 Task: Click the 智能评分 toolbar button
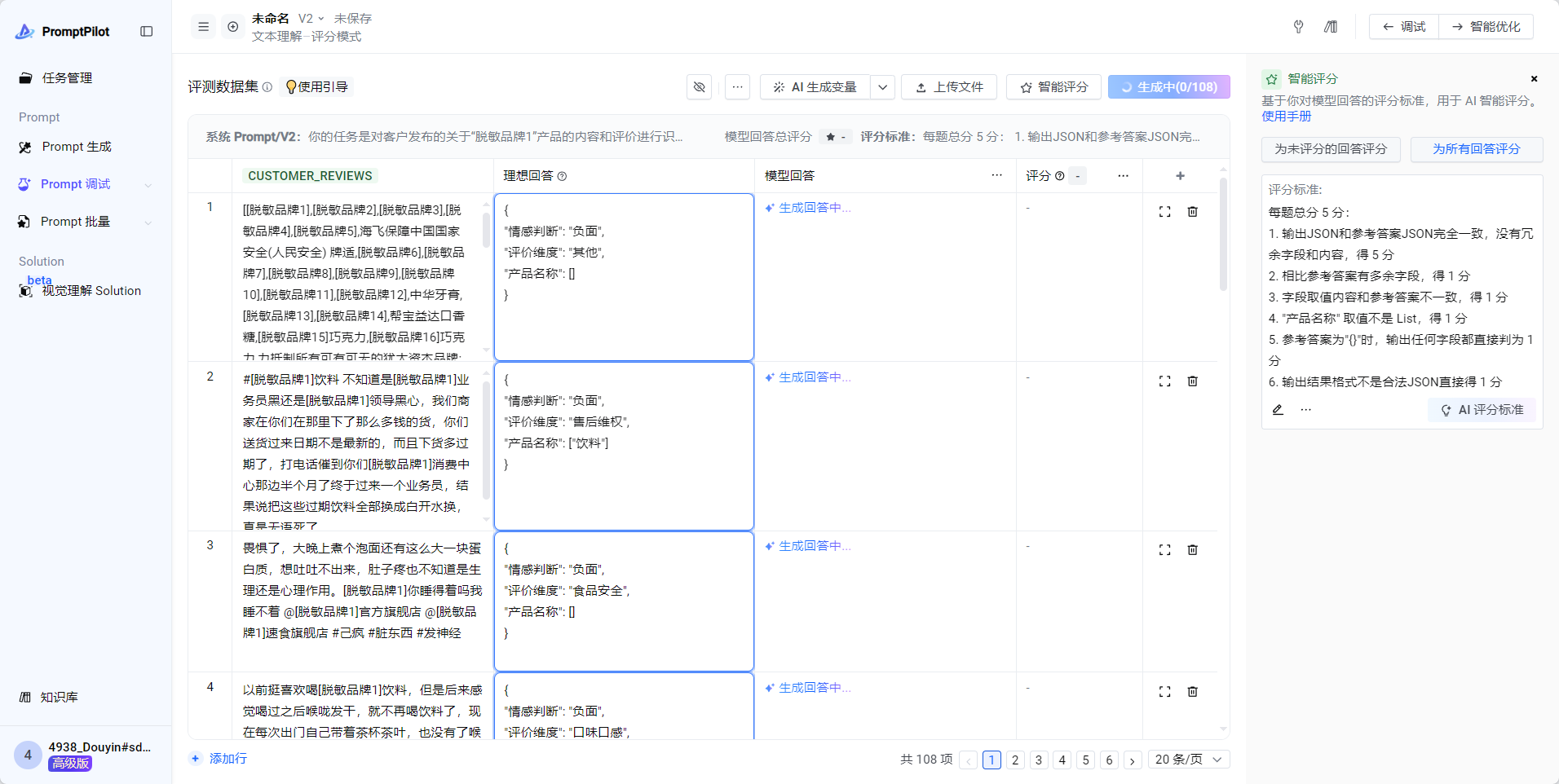1053,87
